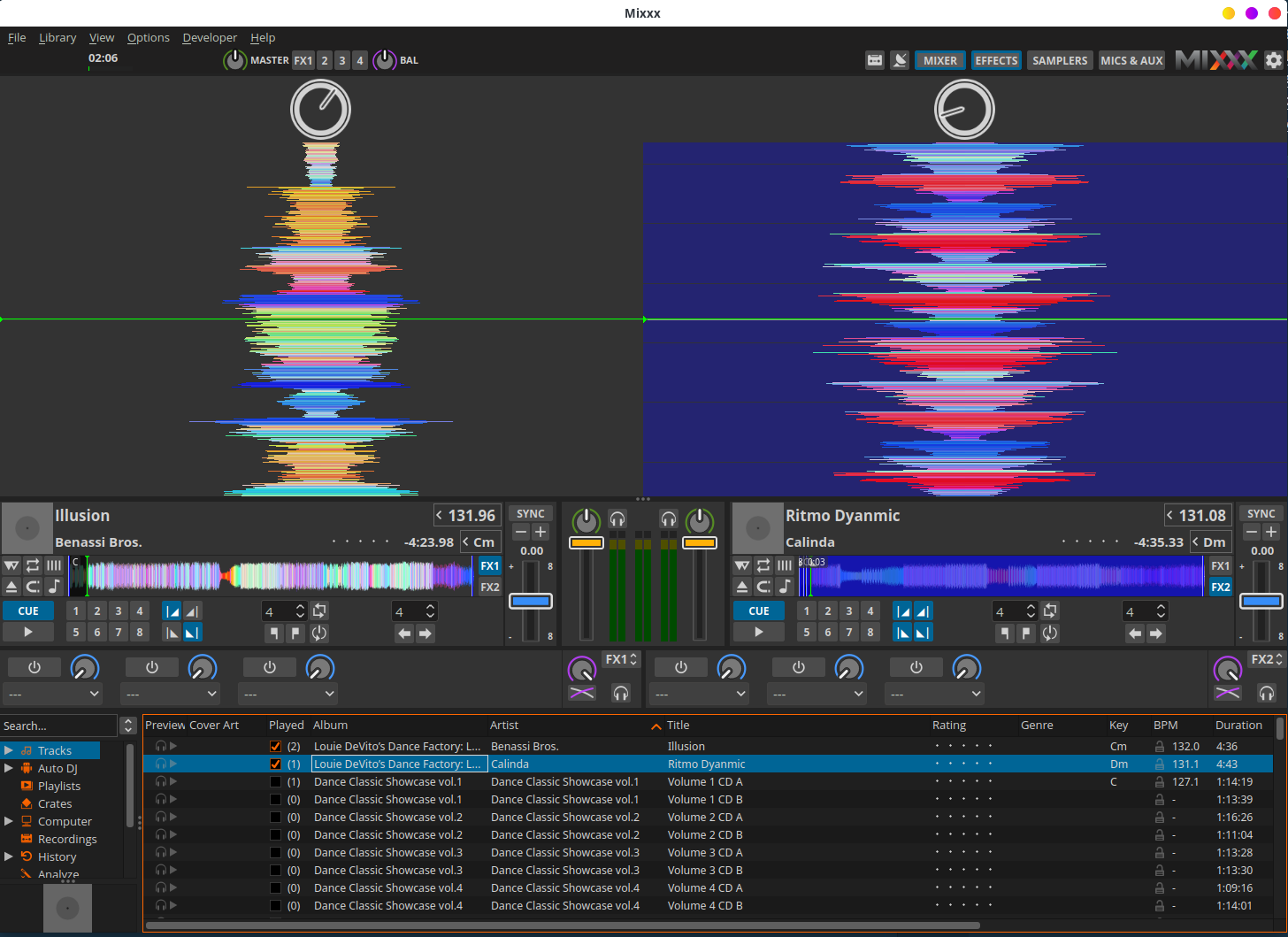Viewport: 1288px width, 937px height.
Task: Trigger hotcue 5 on Illusion deck
Action: click(x=76, y=632)
